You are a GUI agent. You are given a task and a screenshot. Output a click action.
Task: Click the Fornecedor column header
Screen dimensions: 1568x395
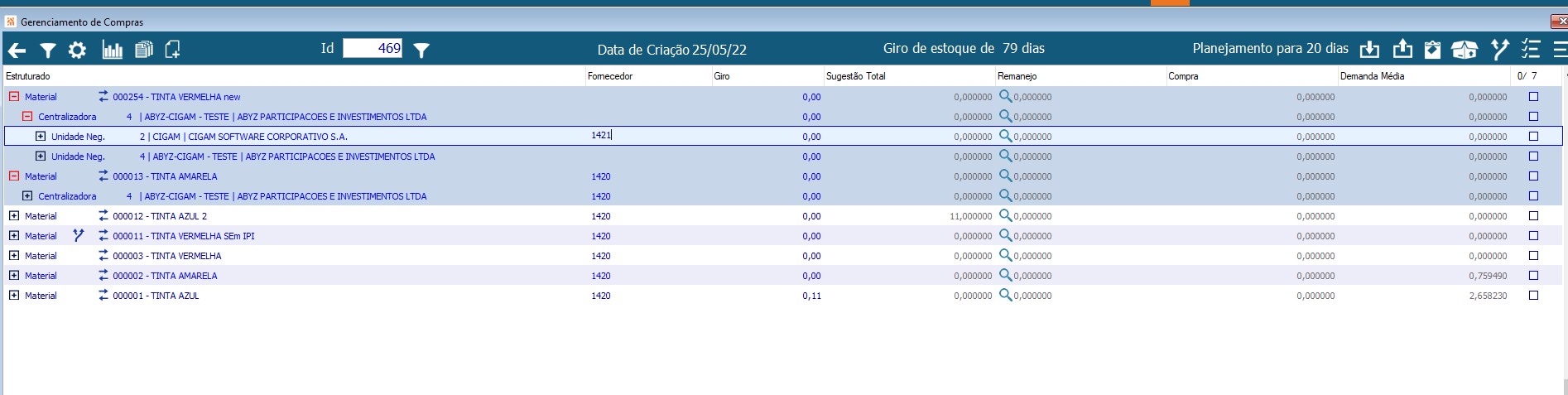tap(647, 76)
